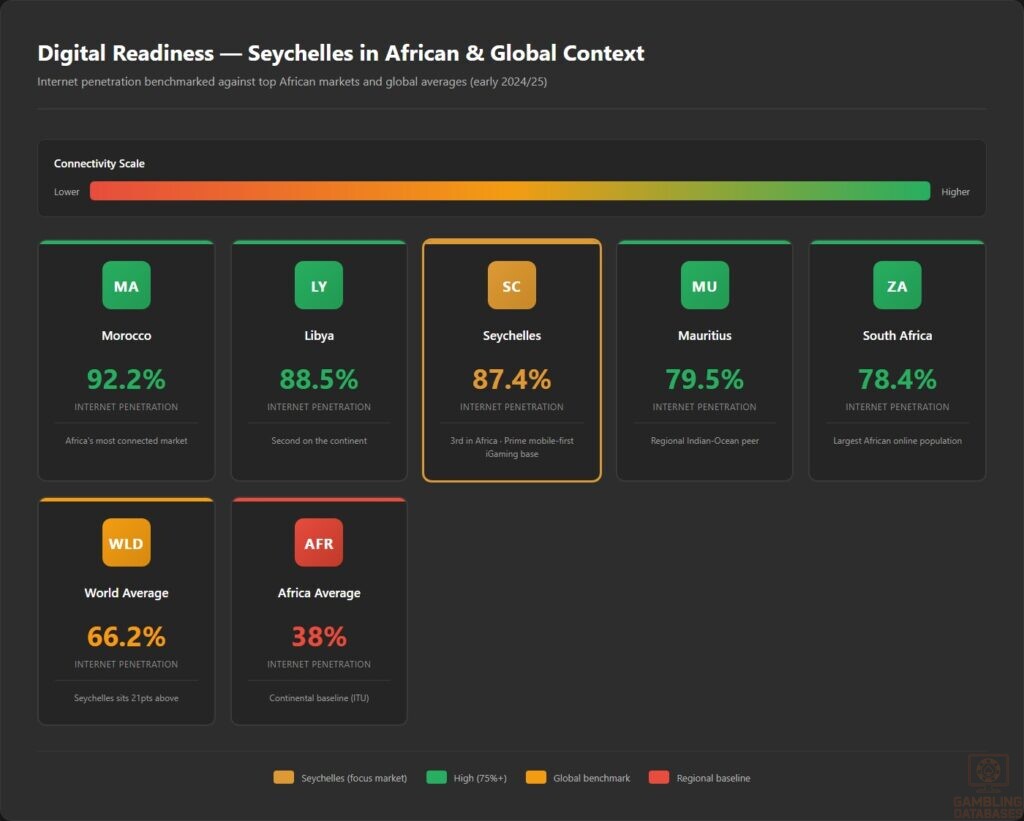The height and width of the screenshot is (821, 1024).
Task: Click the South Africa 78.4% value
Action: (x=897, y=379)
